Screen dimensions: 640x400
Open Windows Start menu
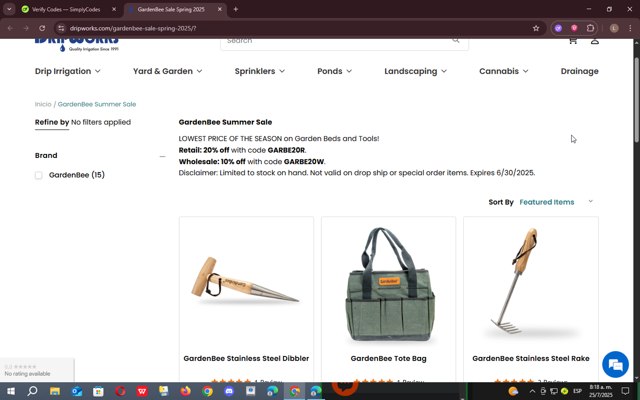click(11, 391)
